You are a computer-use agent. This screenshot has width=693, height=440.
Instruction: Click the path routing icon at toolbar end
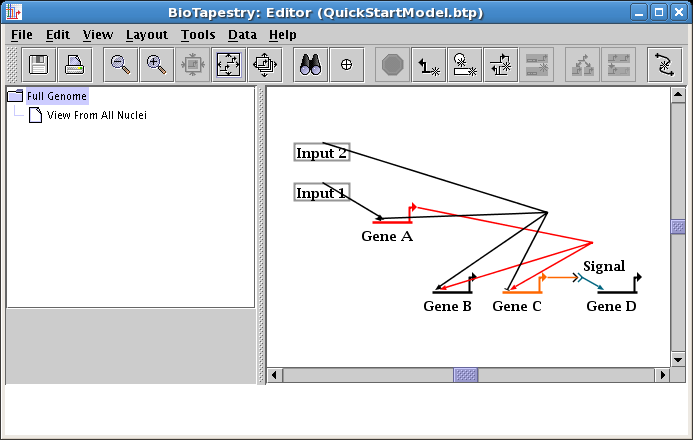tap(664, 64)
